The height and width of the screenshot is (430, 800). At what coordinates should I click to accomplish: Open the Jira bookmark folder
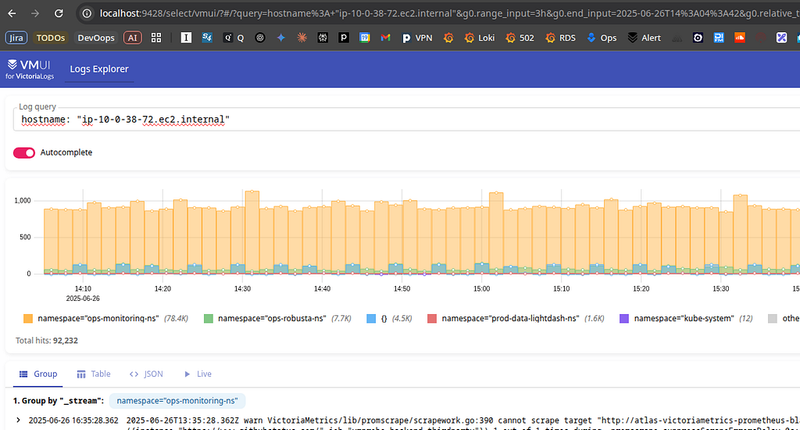coord(16,38)
